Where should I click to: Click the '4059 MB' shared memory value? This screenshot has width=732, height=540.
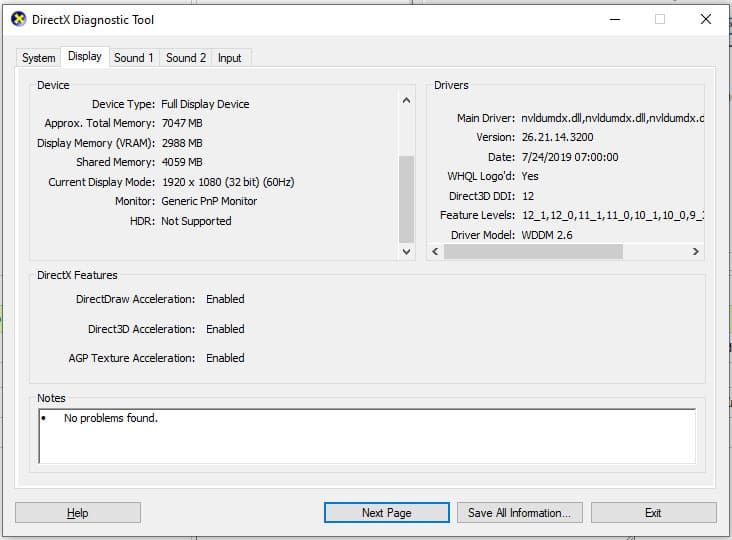click(182, 162)
